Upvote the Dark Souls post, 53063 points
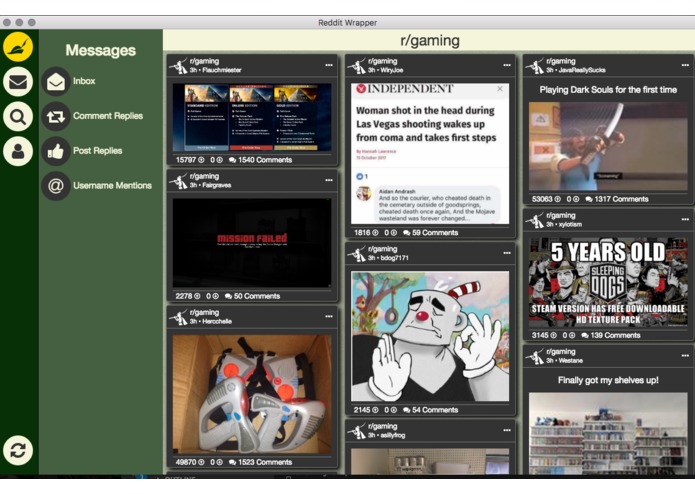Image resolution: width=695 pixels, height=494 pixels. tap(558, 199)
